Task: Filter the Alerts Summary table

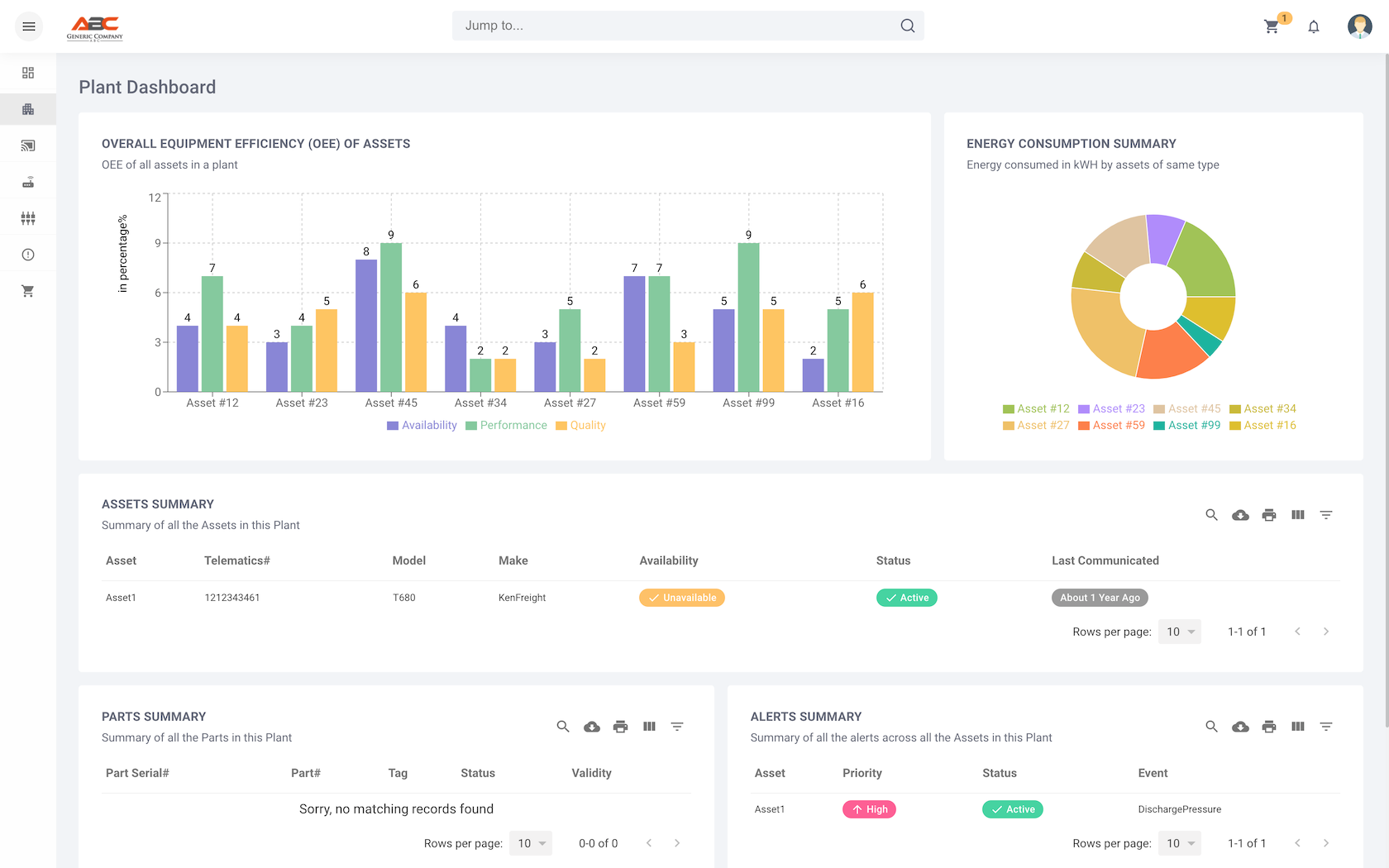Action: (x=1326, y=727)
